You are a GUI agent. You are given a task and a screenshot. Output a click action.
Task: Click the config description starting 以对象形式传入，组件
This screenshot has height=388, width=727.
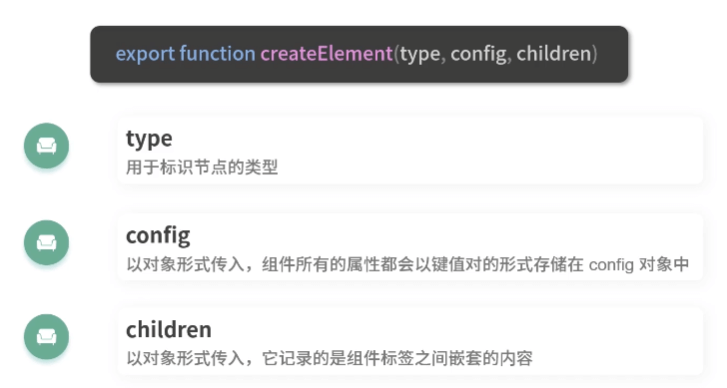pos(408,264)
